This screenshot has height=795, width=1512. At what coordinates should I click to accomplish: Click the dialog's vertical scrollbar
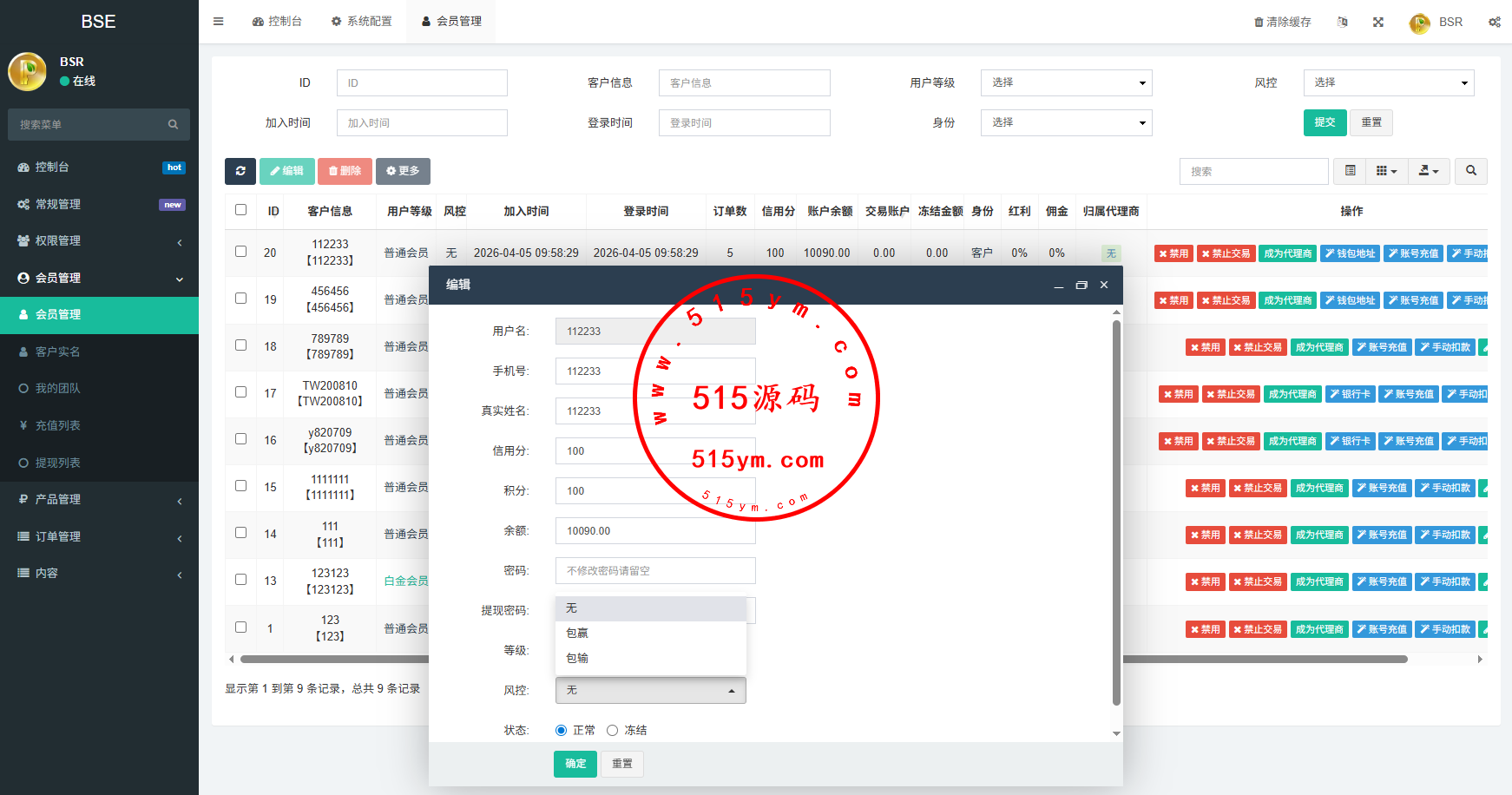pos(1116,512)
